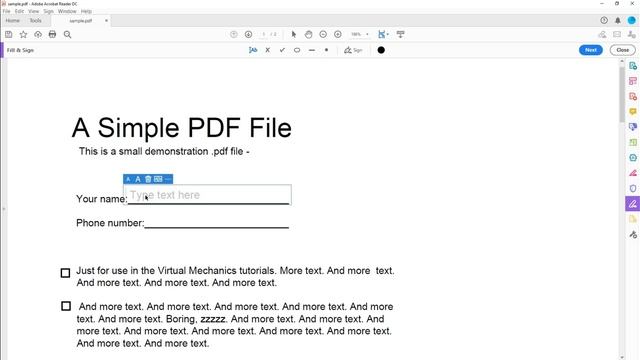Click the scrollbar down arrow

pos(622,357)
